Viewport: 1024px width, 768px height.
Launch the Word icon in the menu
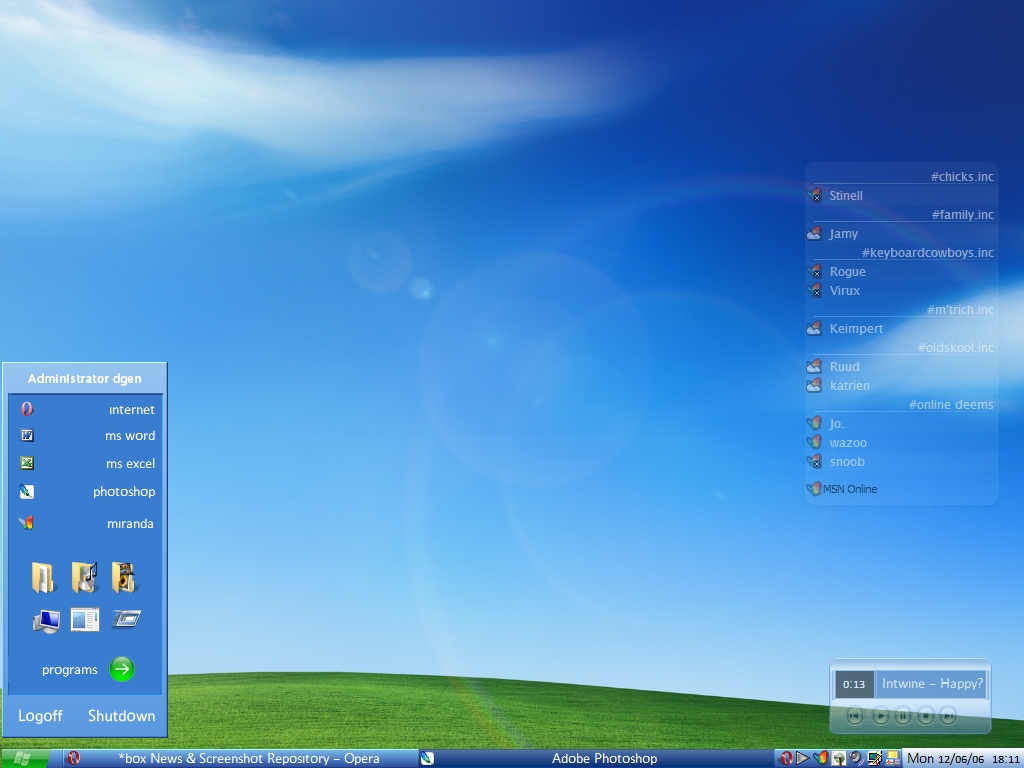tap(27, 436)
